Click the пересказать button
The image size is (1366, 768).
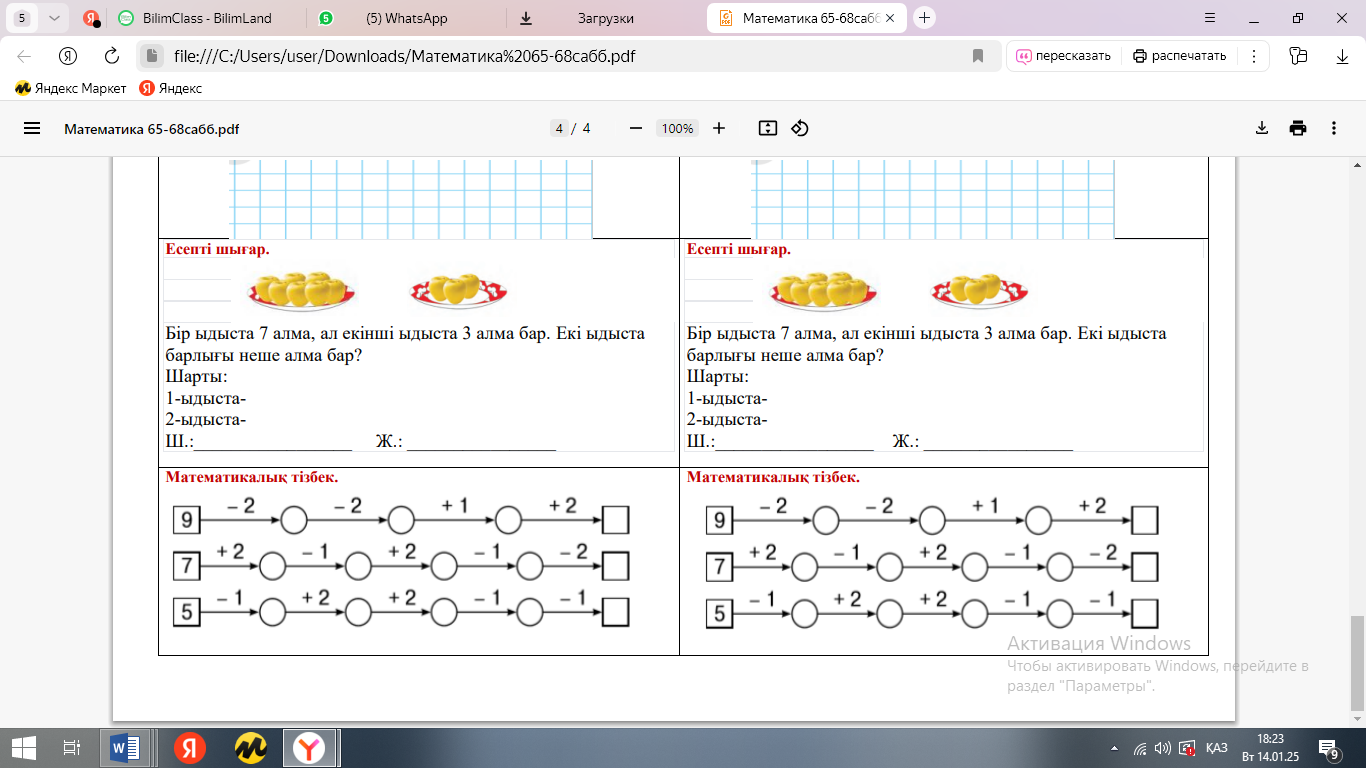pos(1063,56)
